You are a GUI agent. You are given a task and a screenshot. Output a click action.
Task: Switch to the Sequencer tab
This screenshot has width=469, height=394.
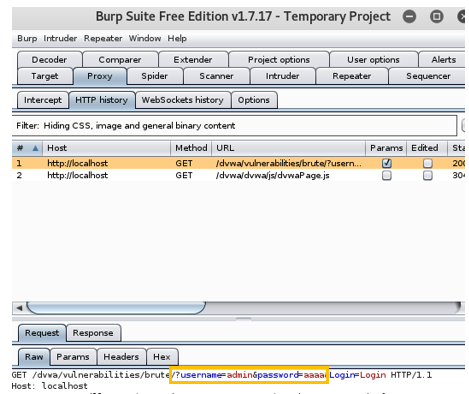coord(428,76)
